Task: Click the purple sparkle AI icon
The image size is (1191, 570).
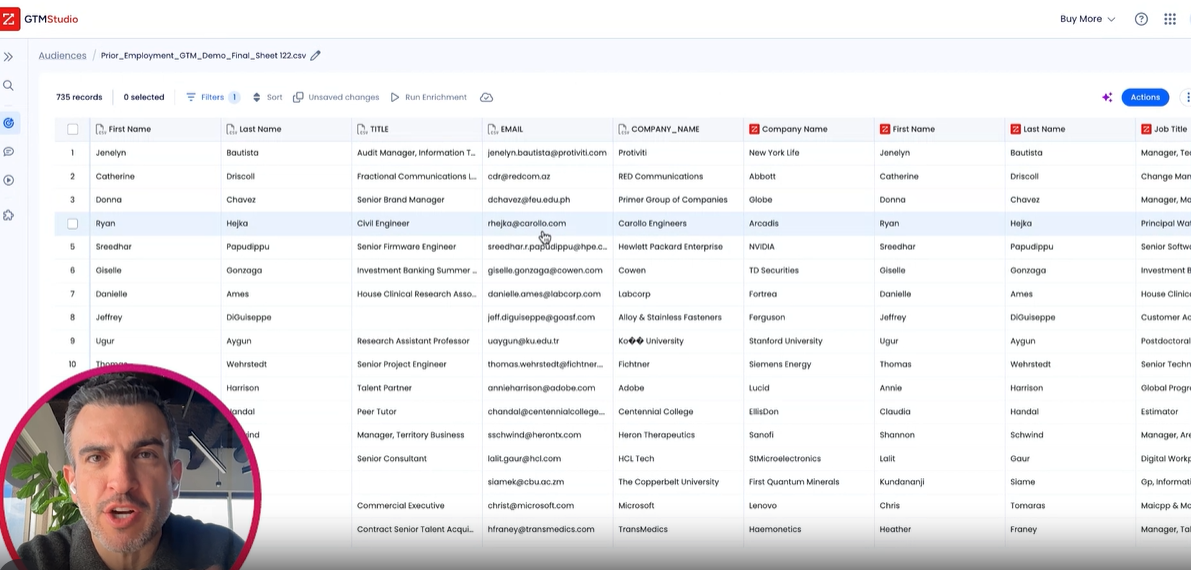Action: tap(1107, 97)
